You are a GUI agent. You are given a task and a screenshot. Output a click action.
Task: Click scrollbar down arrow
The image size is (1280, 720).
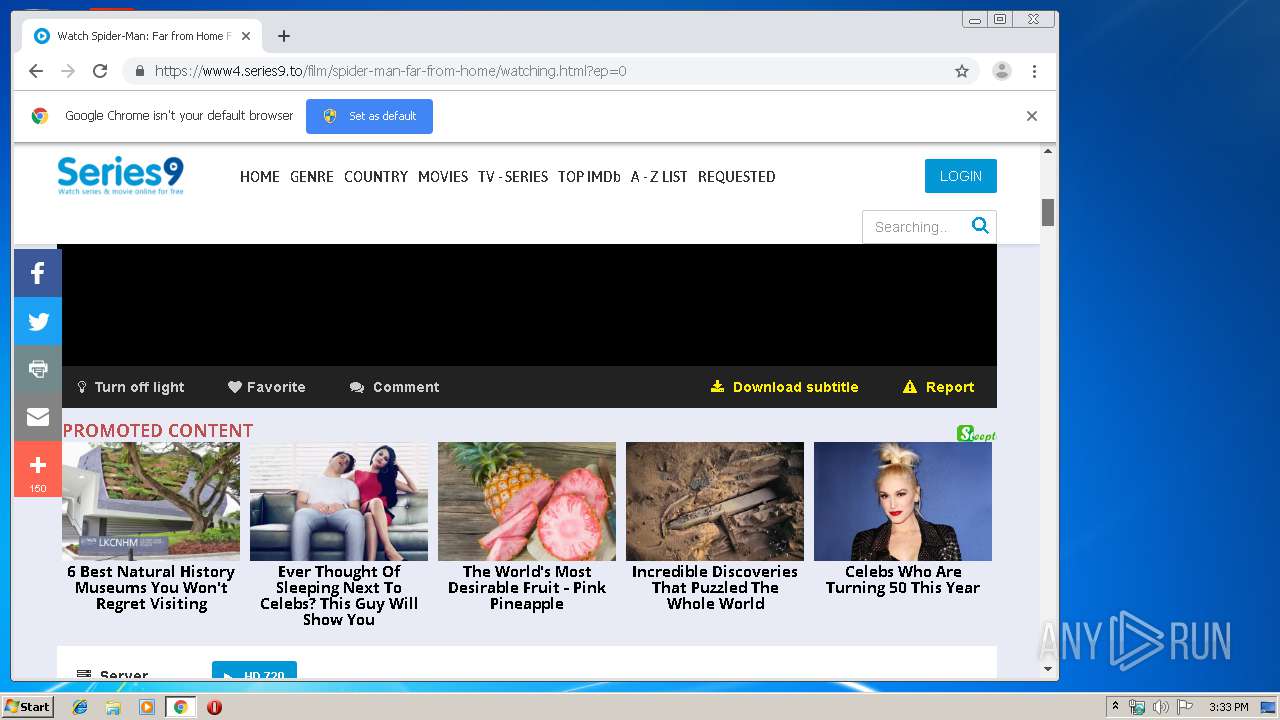tap(1048, 669)
